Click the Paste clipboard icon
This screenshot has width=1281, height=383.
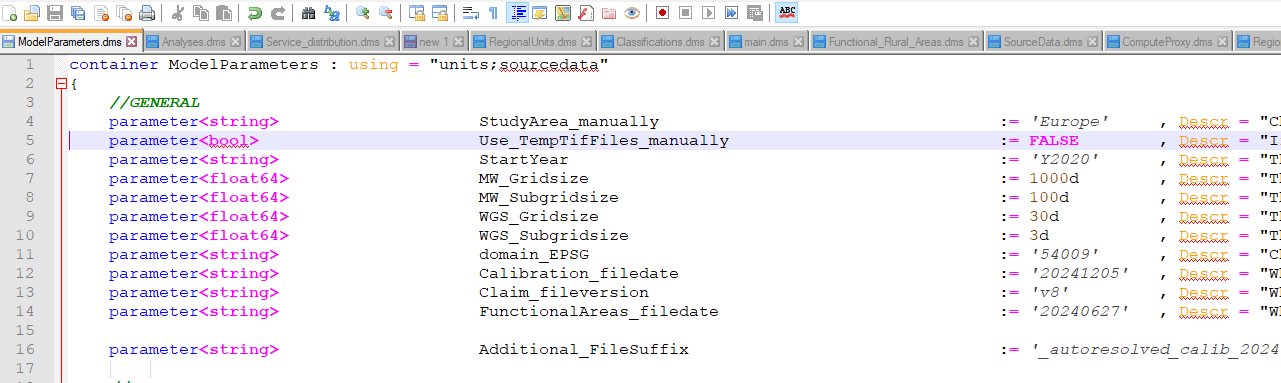224,13
